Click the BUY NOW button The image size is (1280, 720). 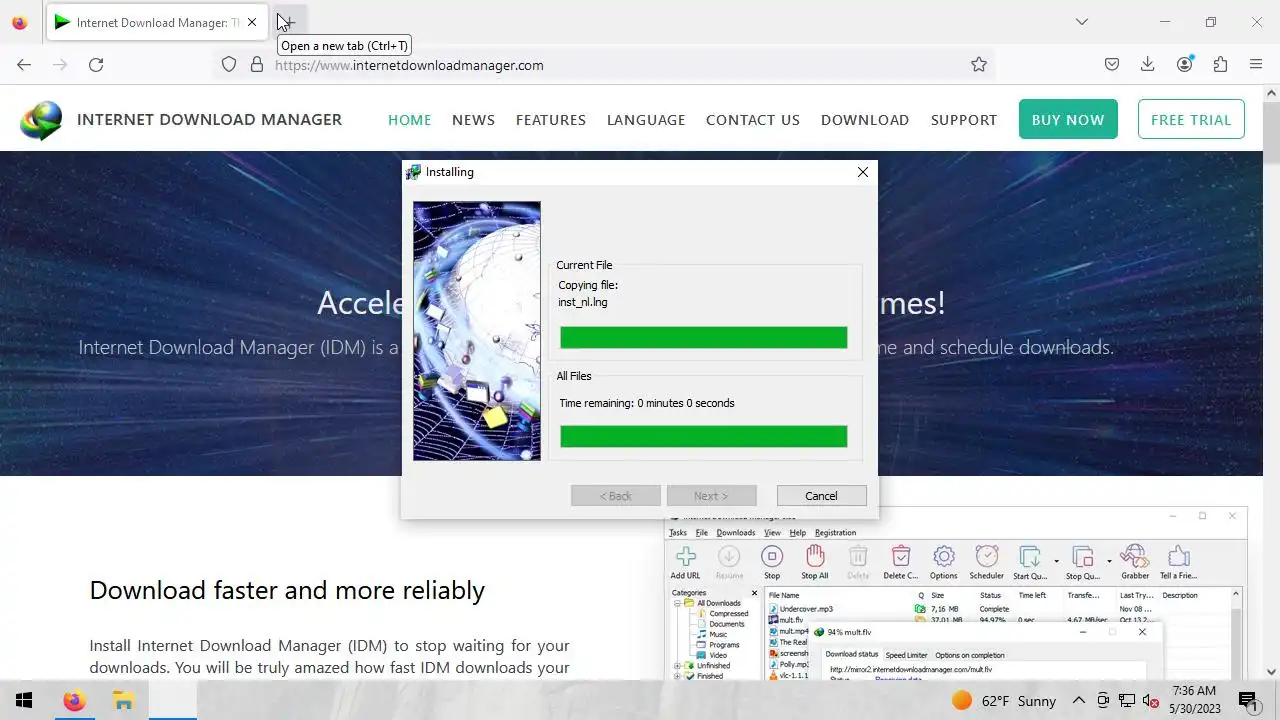point(1068,119)
